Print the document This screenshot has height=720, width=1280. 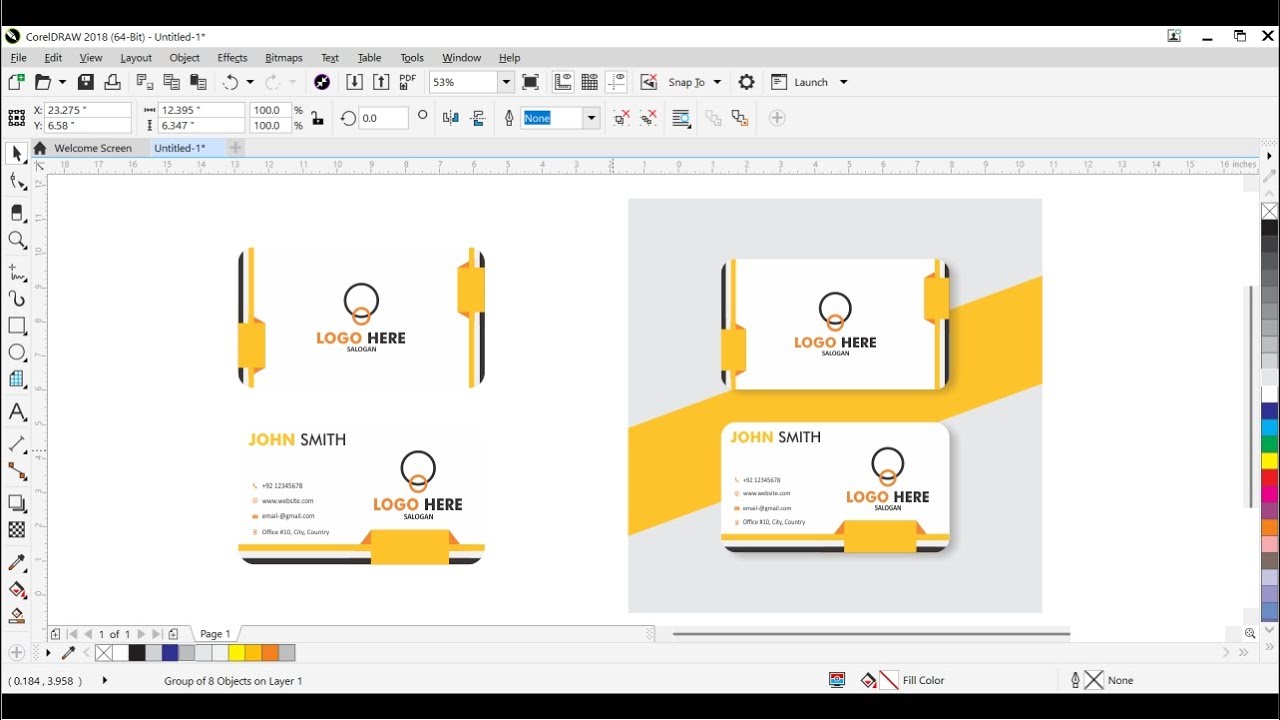[x=112, y=82]
